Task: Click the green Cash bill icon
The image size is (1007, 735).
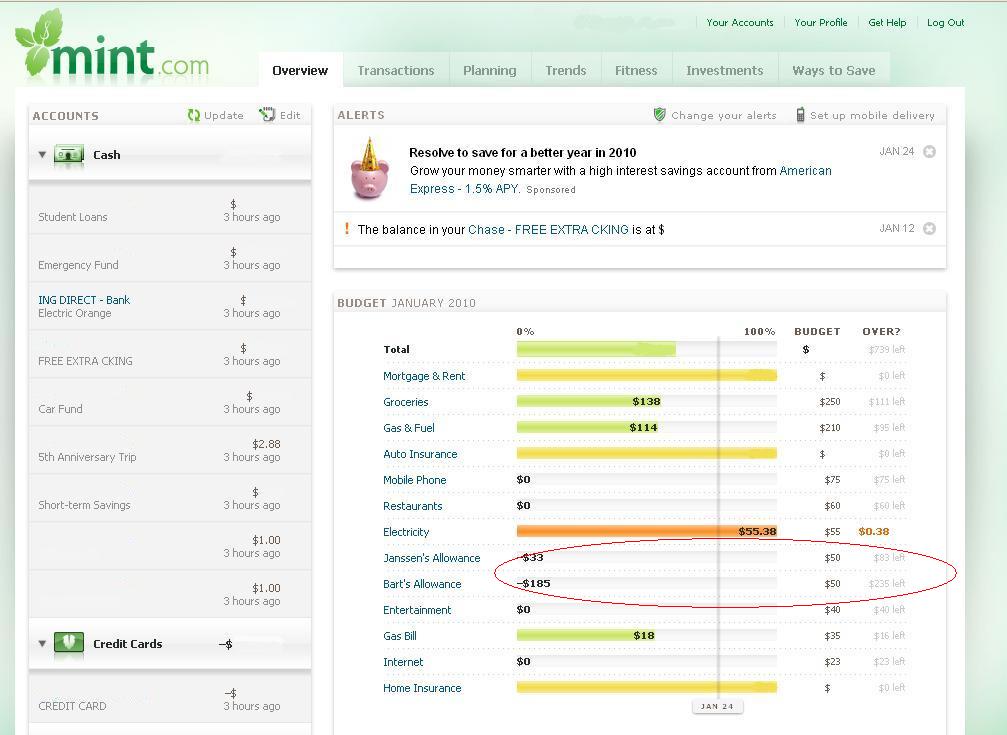Action: point(69,155)
